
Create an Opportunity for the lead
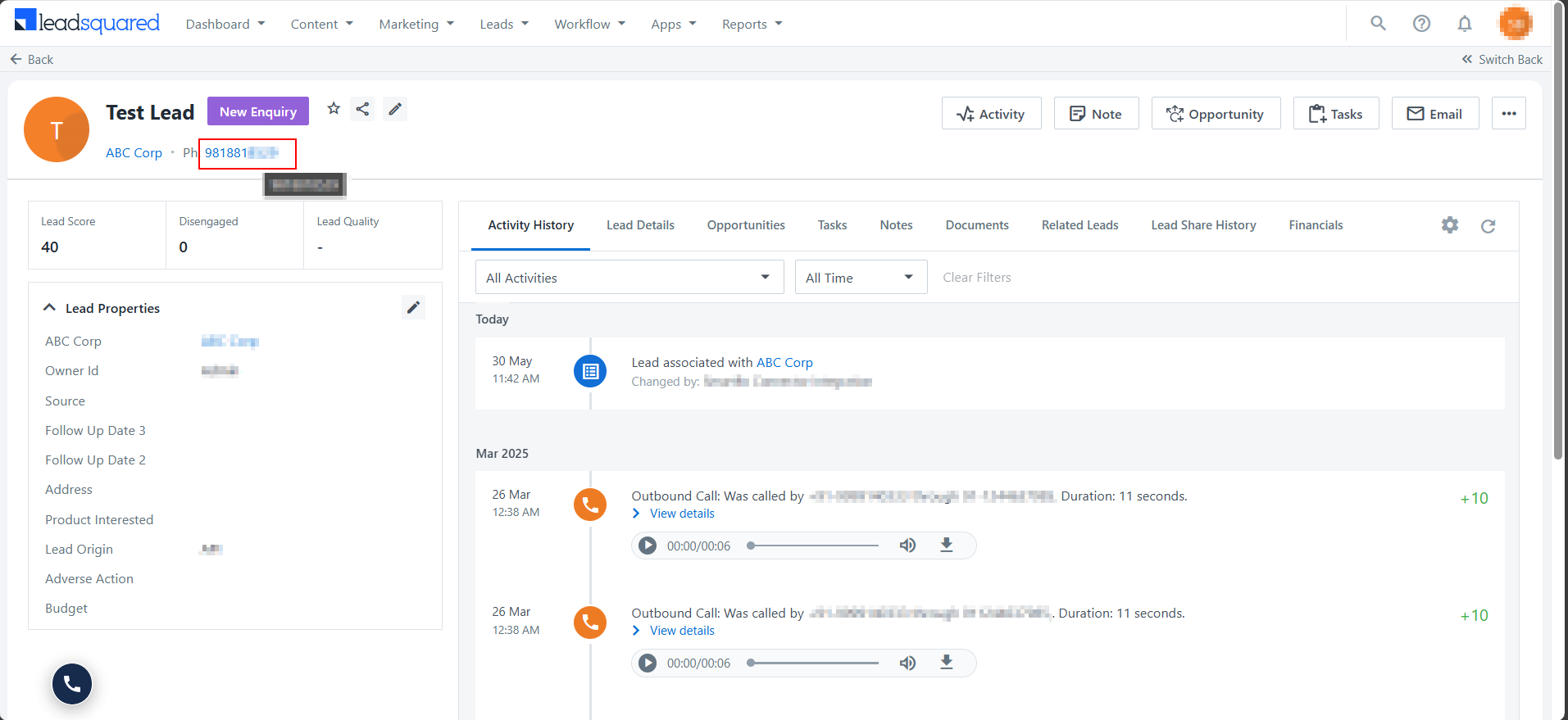click(1216, 113)
